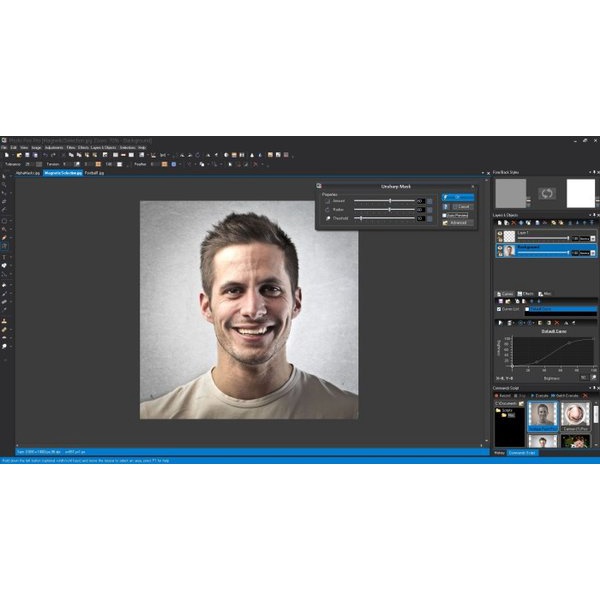Image resolution: width=600 pixels, height=600 pixels.
Task: Click the browse folder icon beside C:\Documents path
Action: coord(521,403)
